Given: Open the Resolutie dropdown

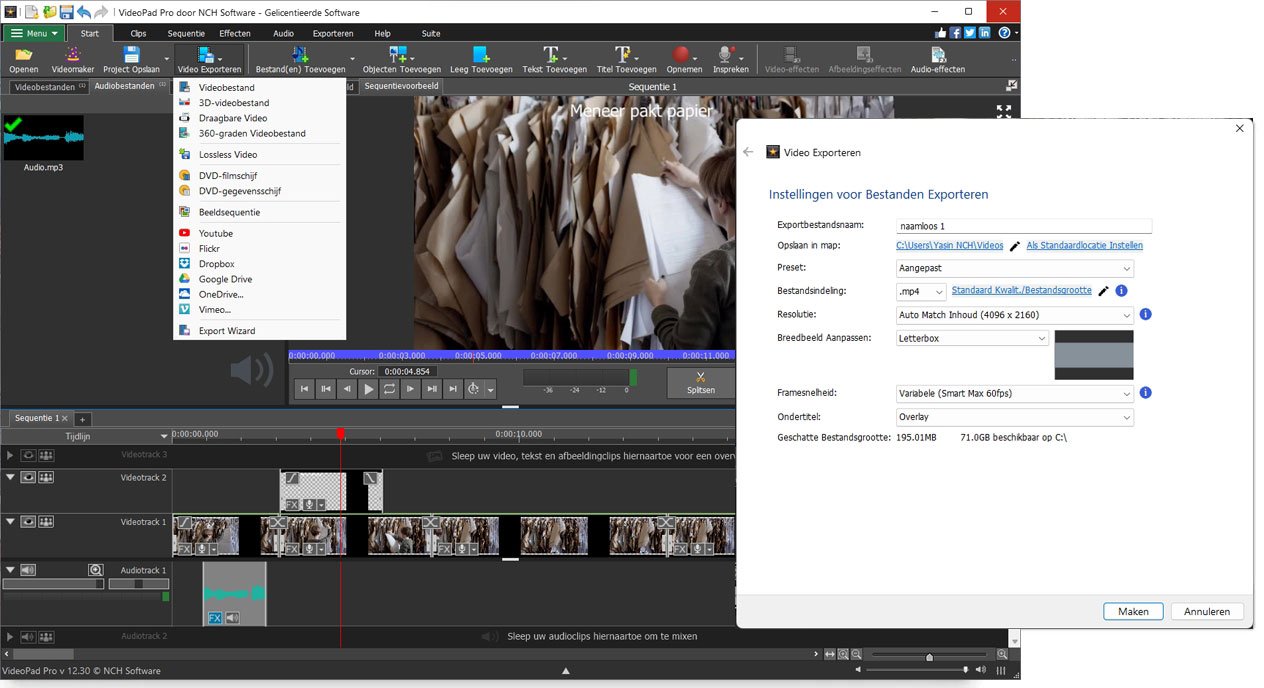Looking at the screenshot, I should point(1015,314).
